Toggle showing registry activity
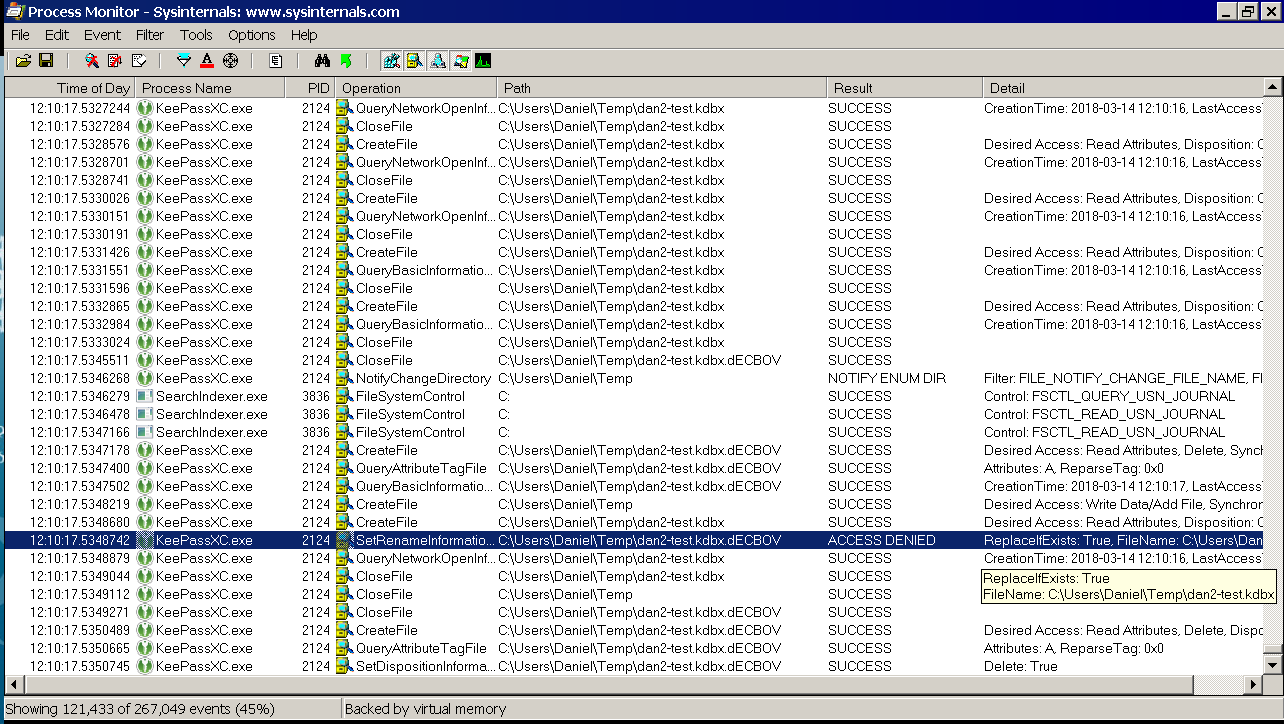This screenshot has width=1284, height=724. (x=390, y=60)
